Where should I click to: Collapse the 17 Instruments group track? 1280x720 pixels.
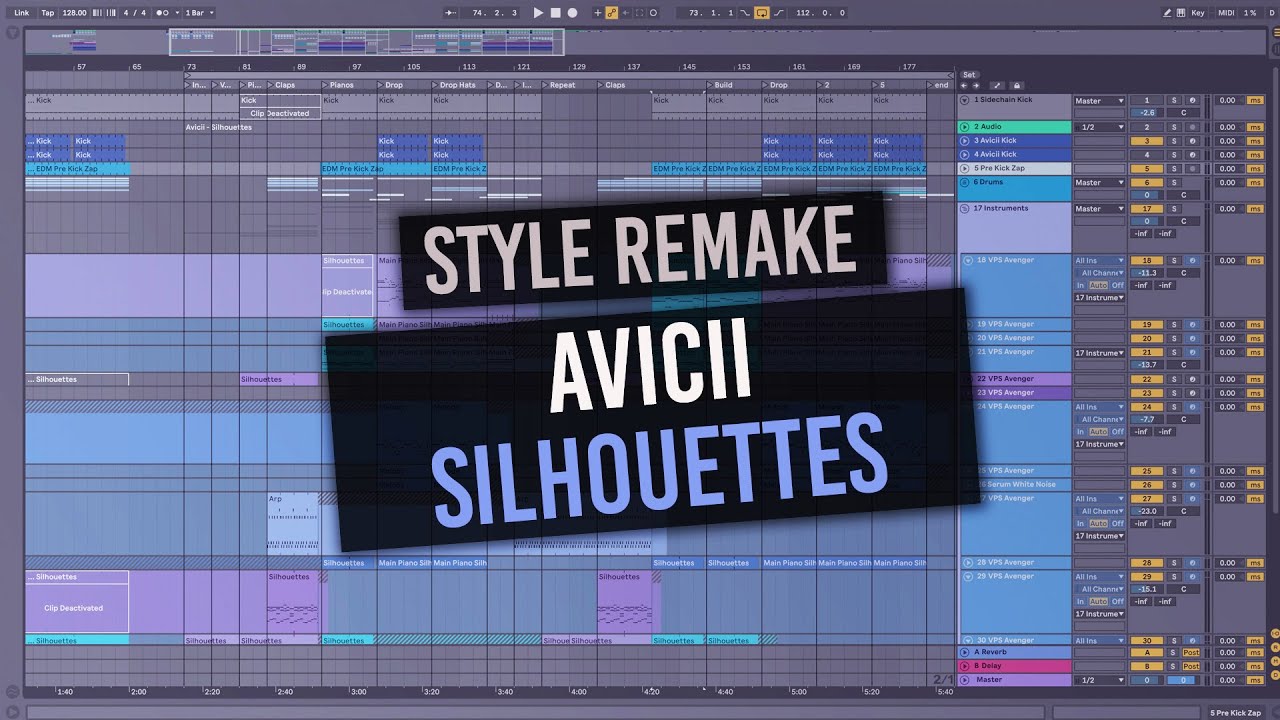[x=965, y=209]
